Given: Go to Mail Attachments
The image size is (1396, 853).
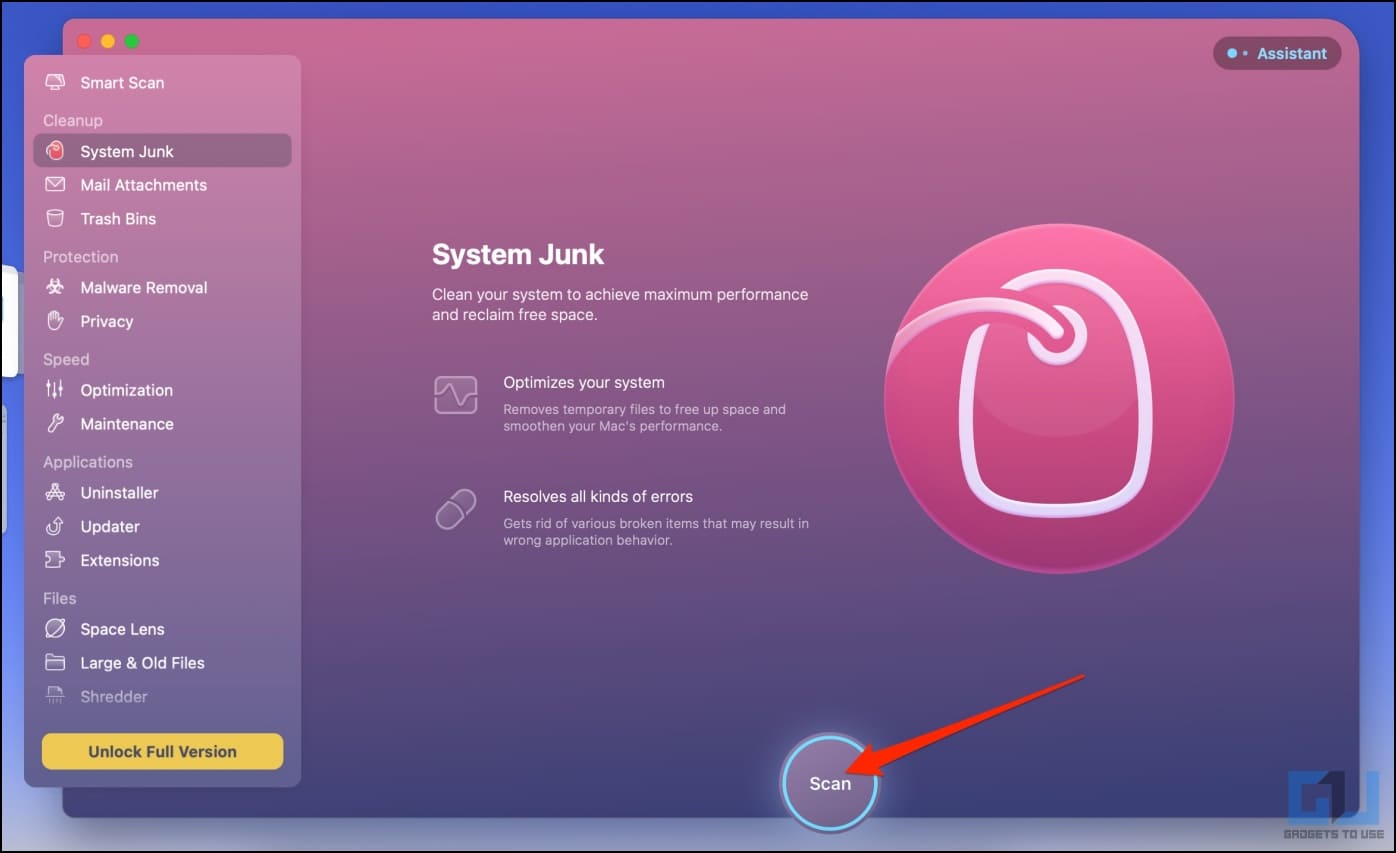Looking at the screenshot, I should (143, 185).
